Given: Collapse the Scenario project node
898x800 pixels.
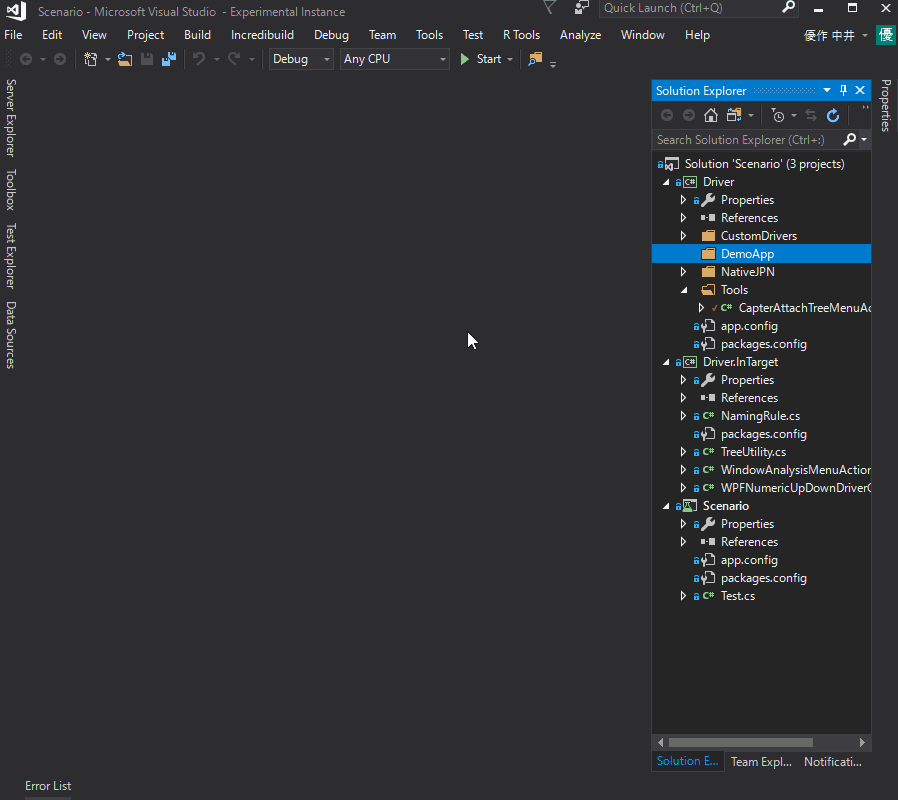Looking at the screenshot, I should pos(666,506).
